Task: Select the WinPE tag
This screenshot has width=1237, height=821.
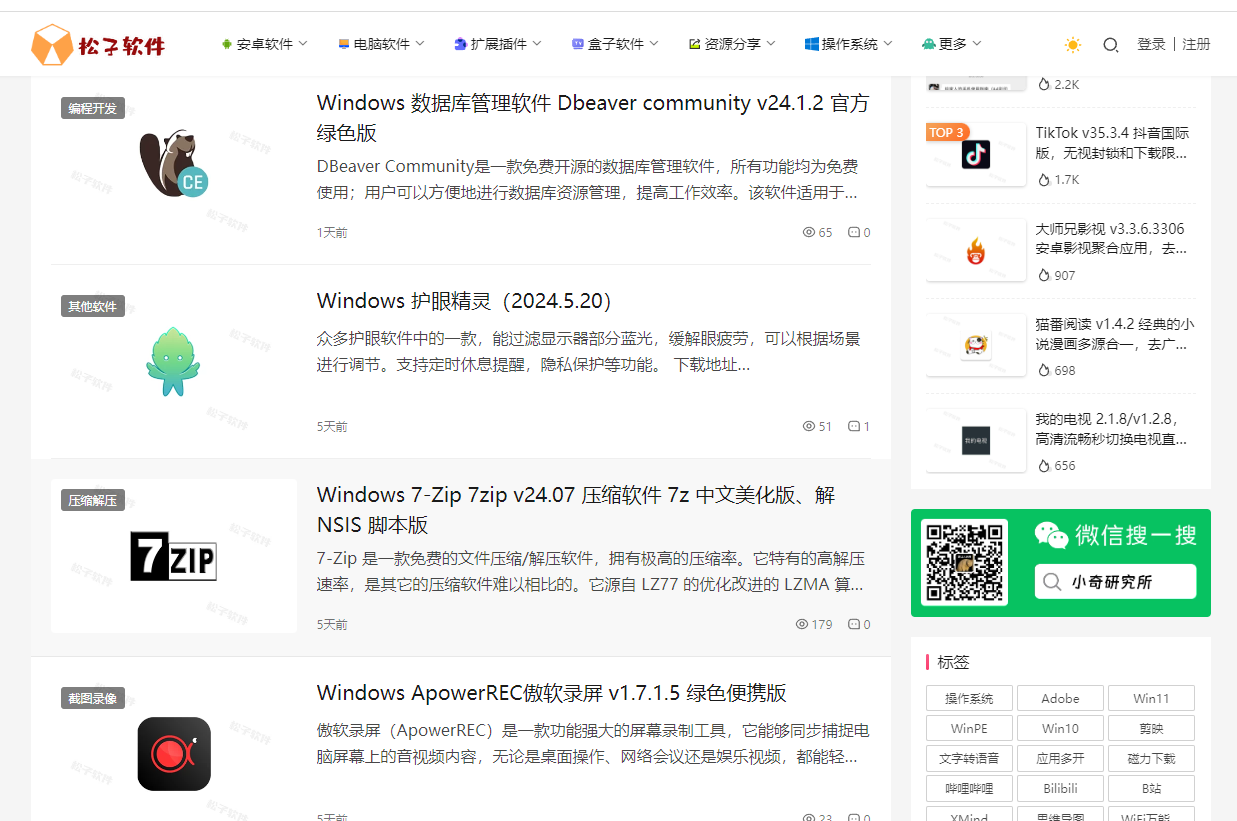Action: pyautogui.click(x=969, y=728)
